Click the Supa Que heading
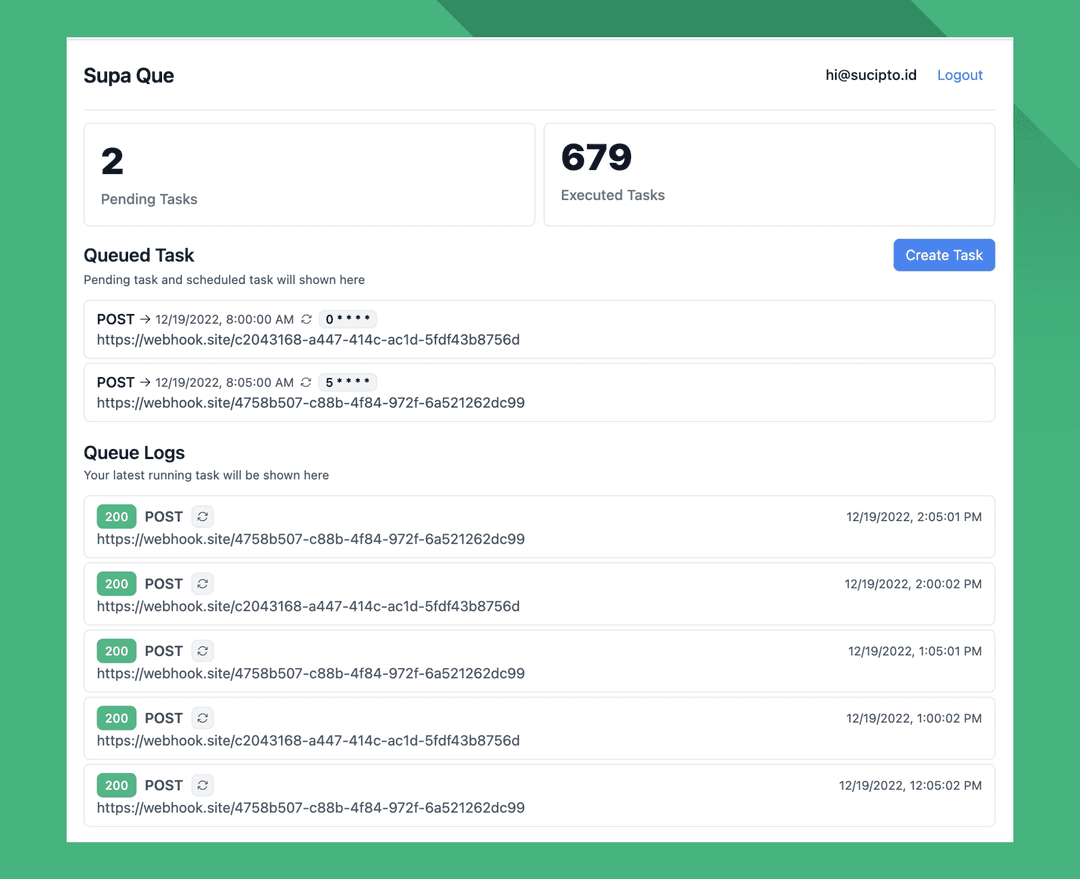The image size is (1080, 879). coord(128,75)
